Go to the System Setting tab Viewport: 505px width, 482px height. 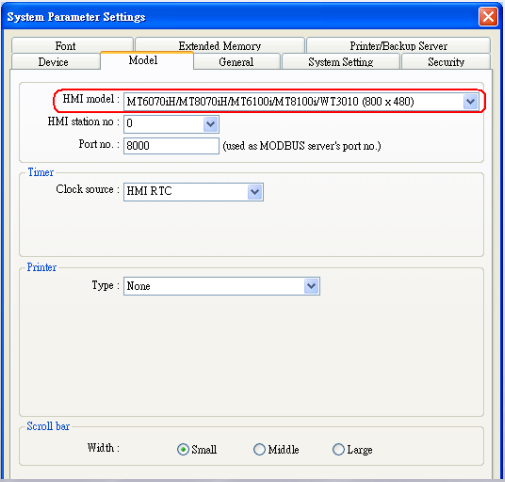tap(341, 62)
